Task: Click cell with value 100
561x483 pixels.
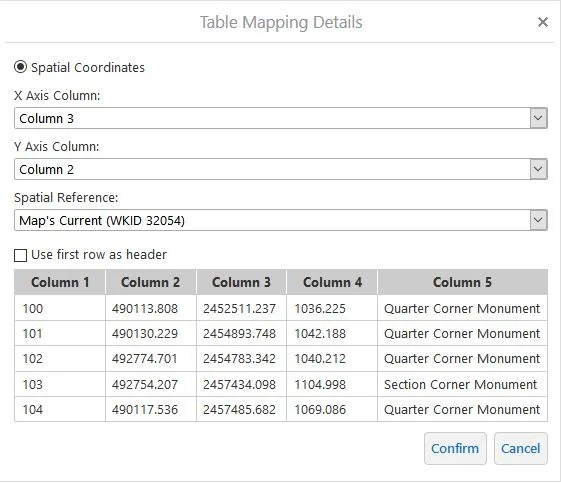Action: click(x=60, y=308)
